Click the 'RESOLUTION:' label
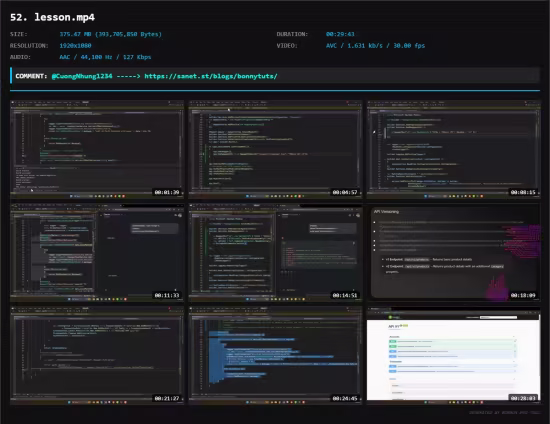 point(29,46)
